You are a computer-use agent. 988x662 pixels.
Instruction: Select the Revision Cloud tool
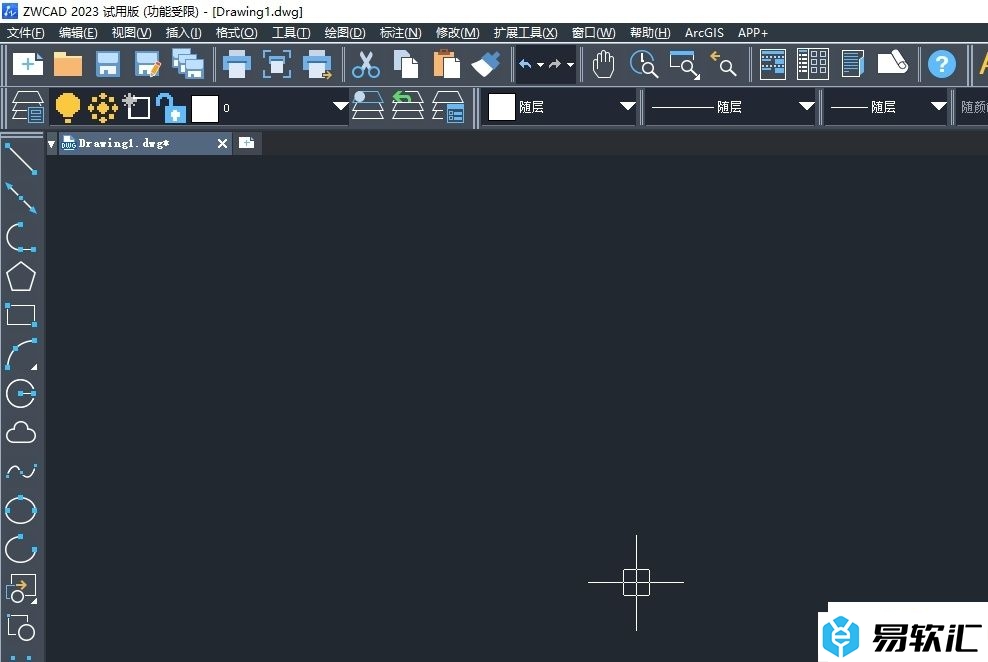21,433
